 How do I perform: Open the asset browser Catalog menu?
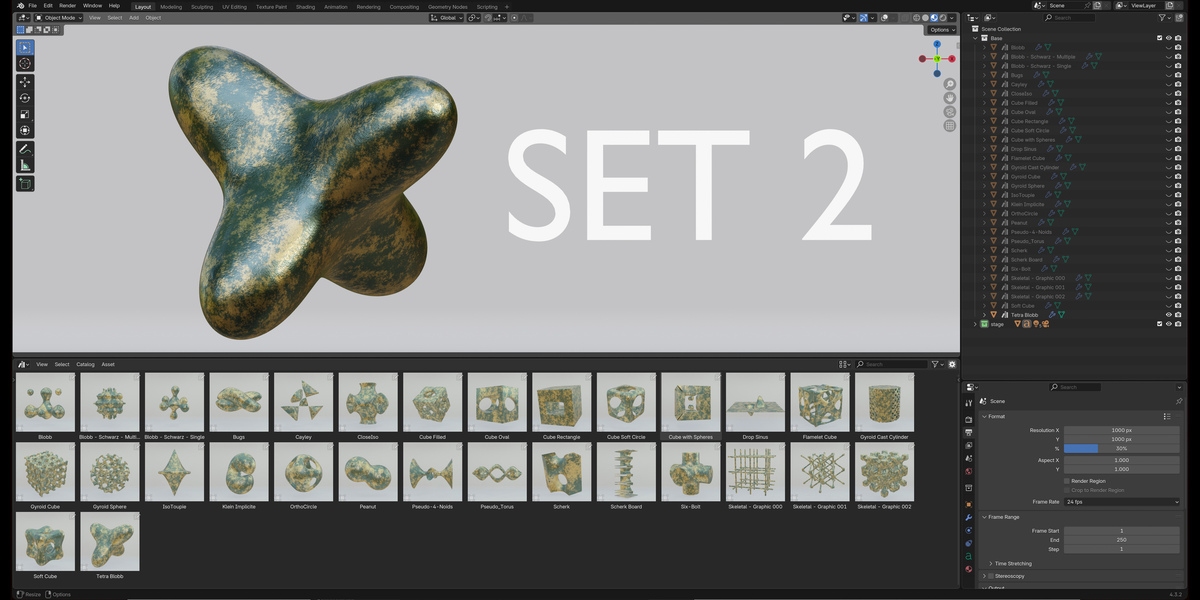[x=85, y=364]
